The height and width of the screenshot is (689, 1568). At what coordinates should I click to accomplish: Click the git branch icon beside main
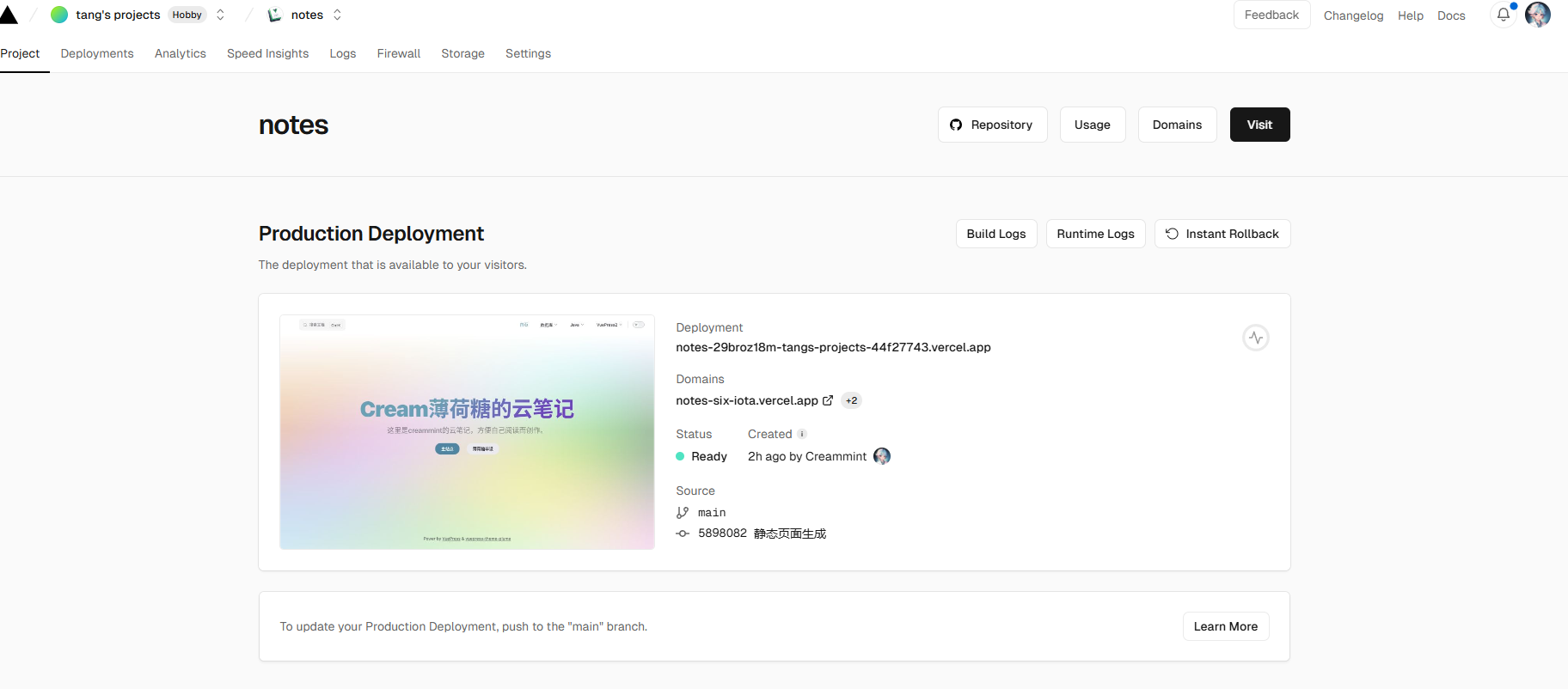pyautogui.click(x=683, y=512)
